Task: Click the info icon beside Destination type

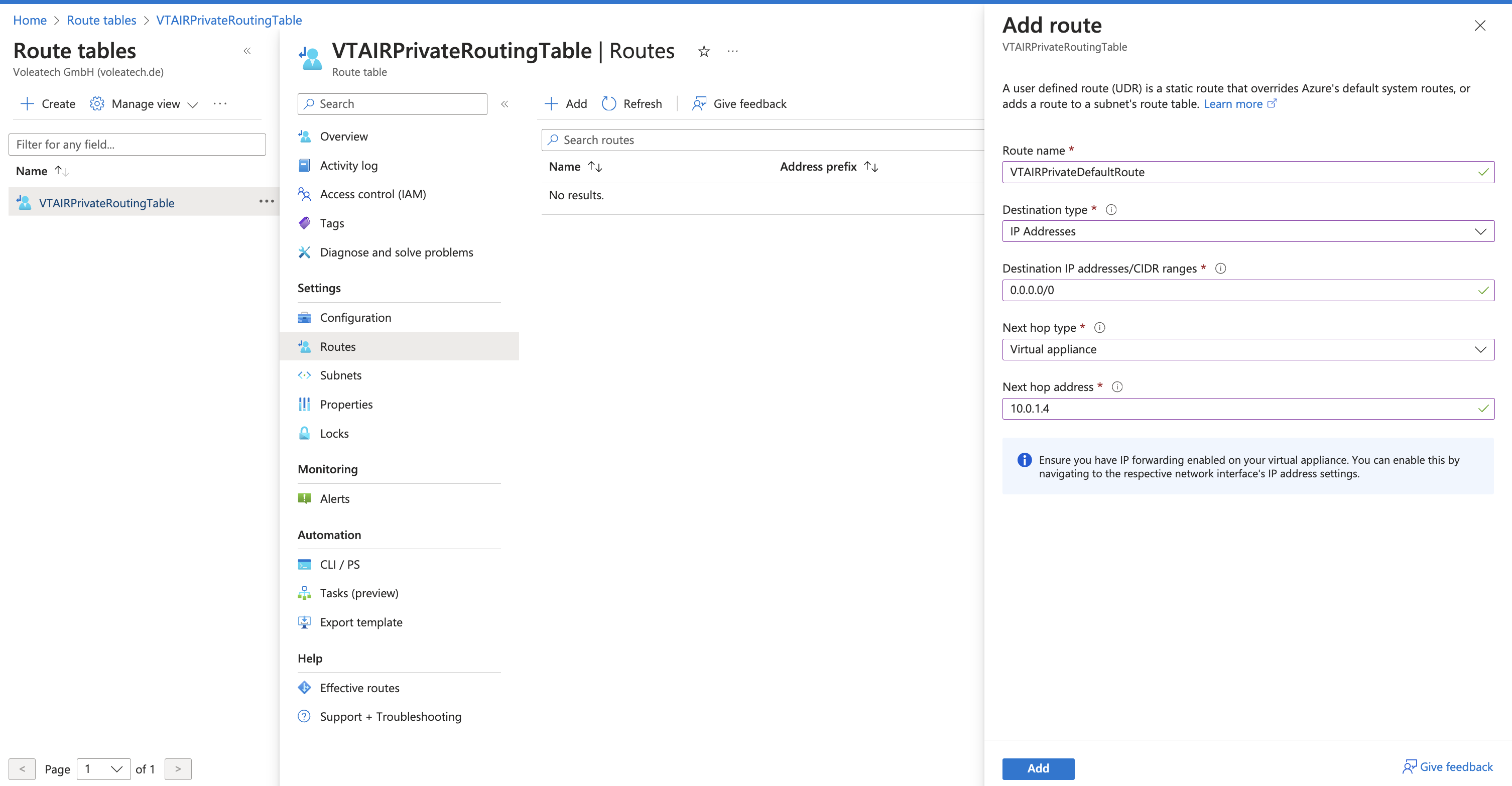Action: 1110,210
